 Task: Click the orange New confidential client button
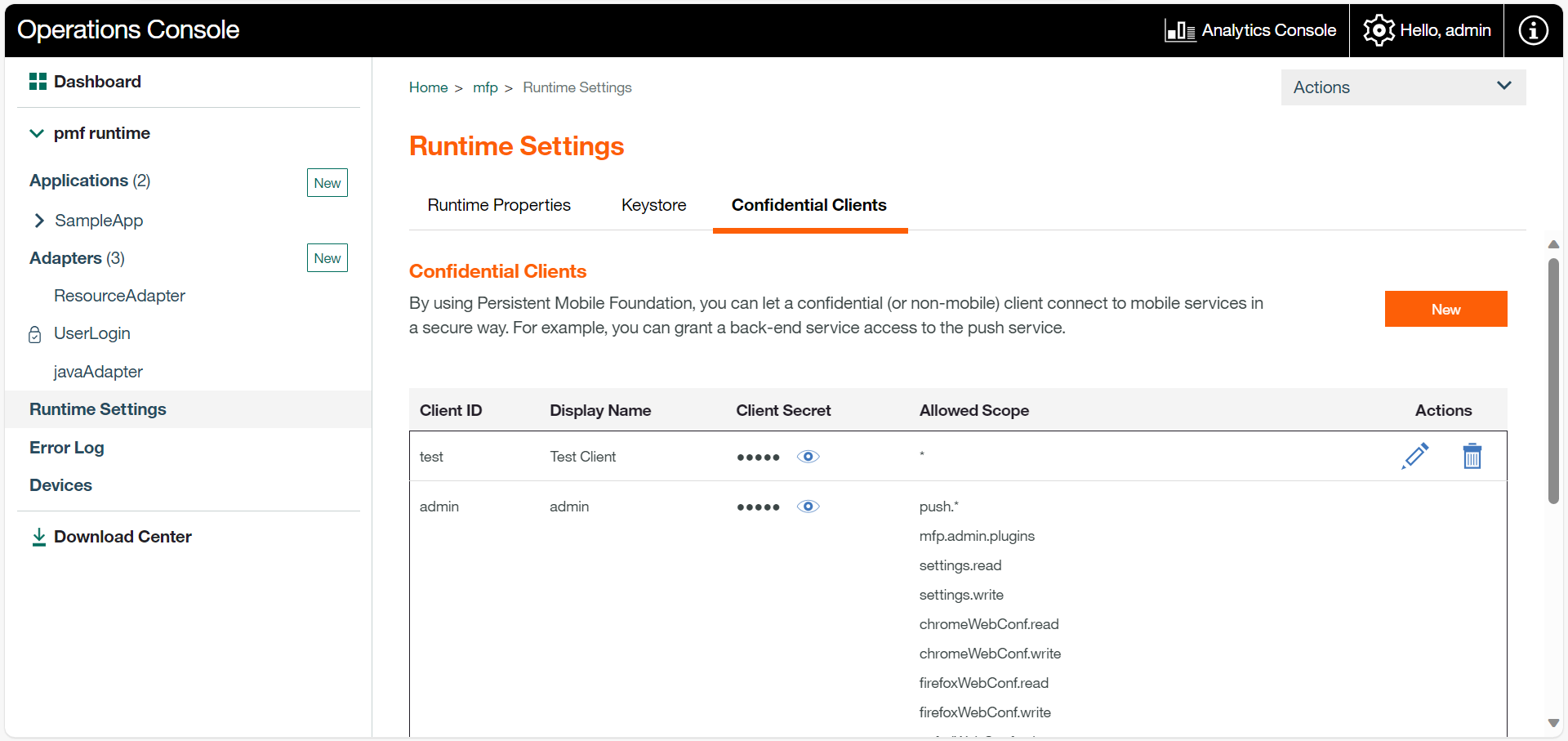[x=1445, y=310]
